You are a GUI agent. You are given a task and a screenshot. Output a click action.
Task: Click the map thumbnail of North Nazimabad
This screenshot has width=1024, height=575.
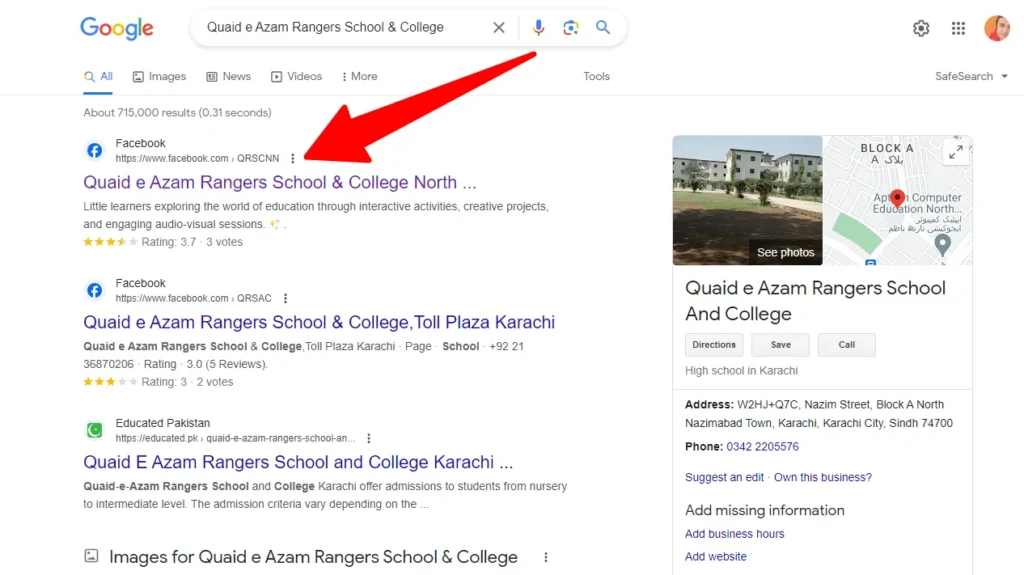click(x=897, y=200)
